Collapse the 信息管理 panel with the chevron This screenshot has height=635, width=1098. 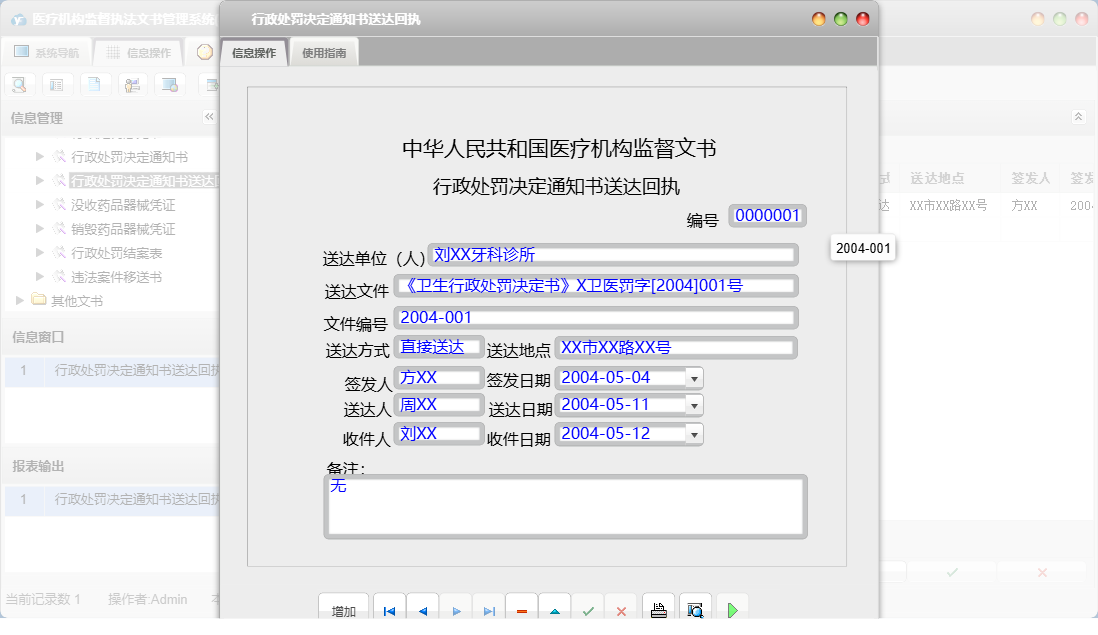coord(209,117)
